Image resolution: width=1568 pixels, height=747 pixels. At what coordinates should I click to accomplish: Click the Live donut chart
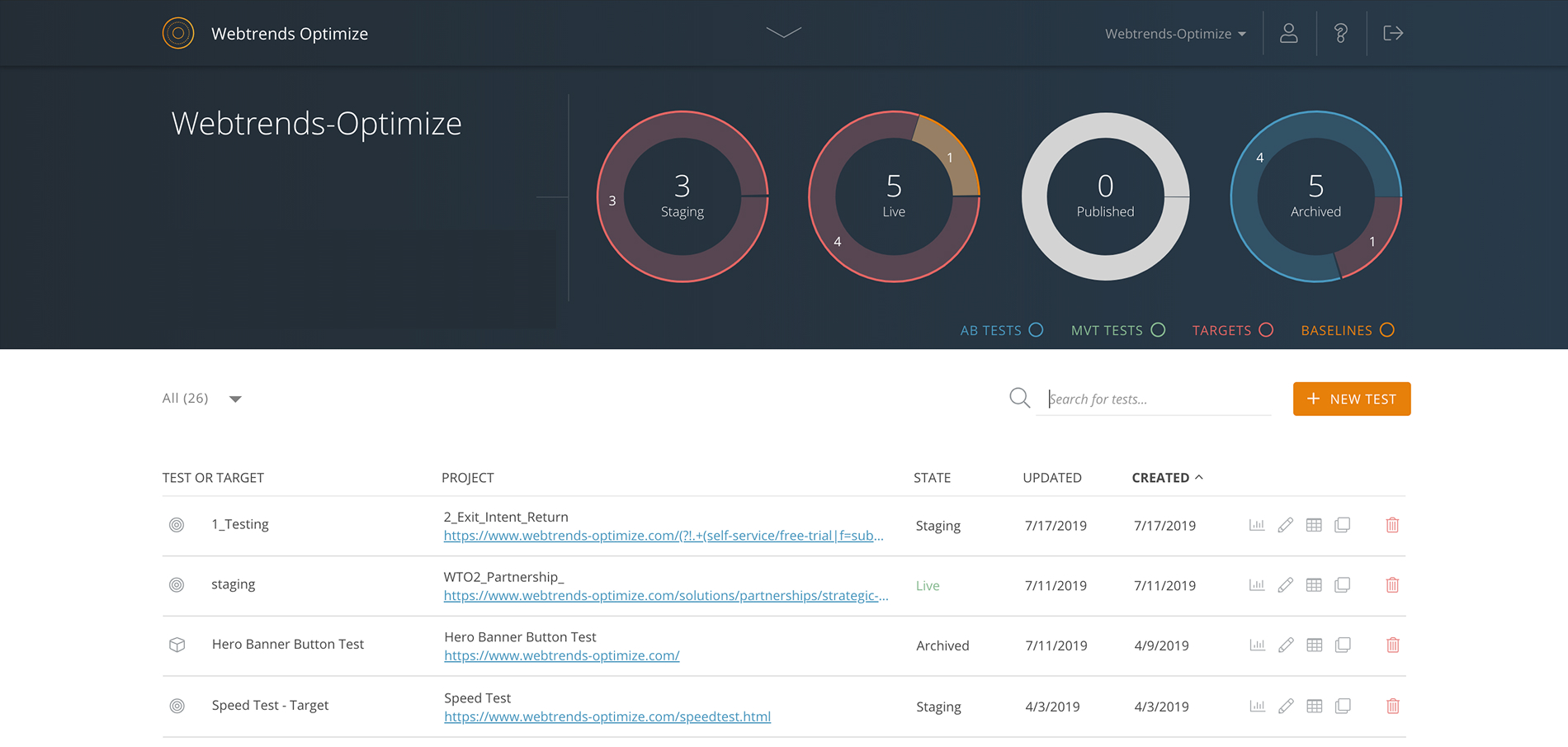(x=894, y=196)
